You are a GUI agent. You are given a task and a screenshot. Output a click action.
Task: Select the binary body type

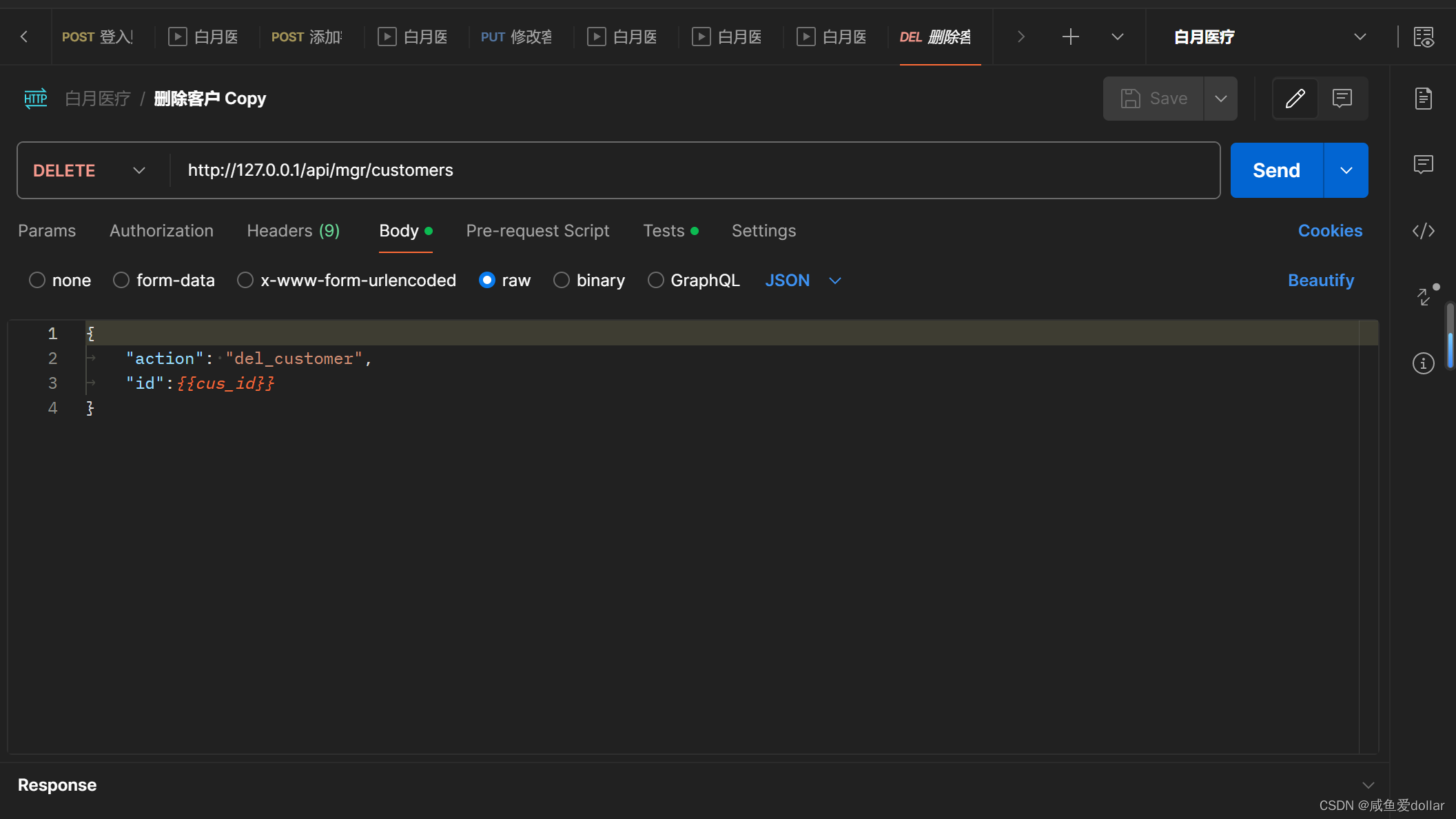click(x=589, y=281)
